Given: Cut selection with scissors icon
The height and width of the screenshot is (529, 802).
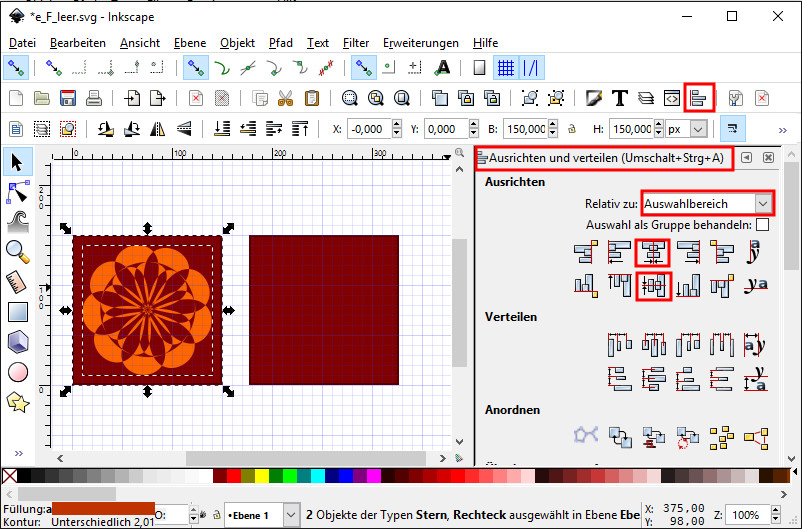Looking at the screenshot, I should point(285,98).
